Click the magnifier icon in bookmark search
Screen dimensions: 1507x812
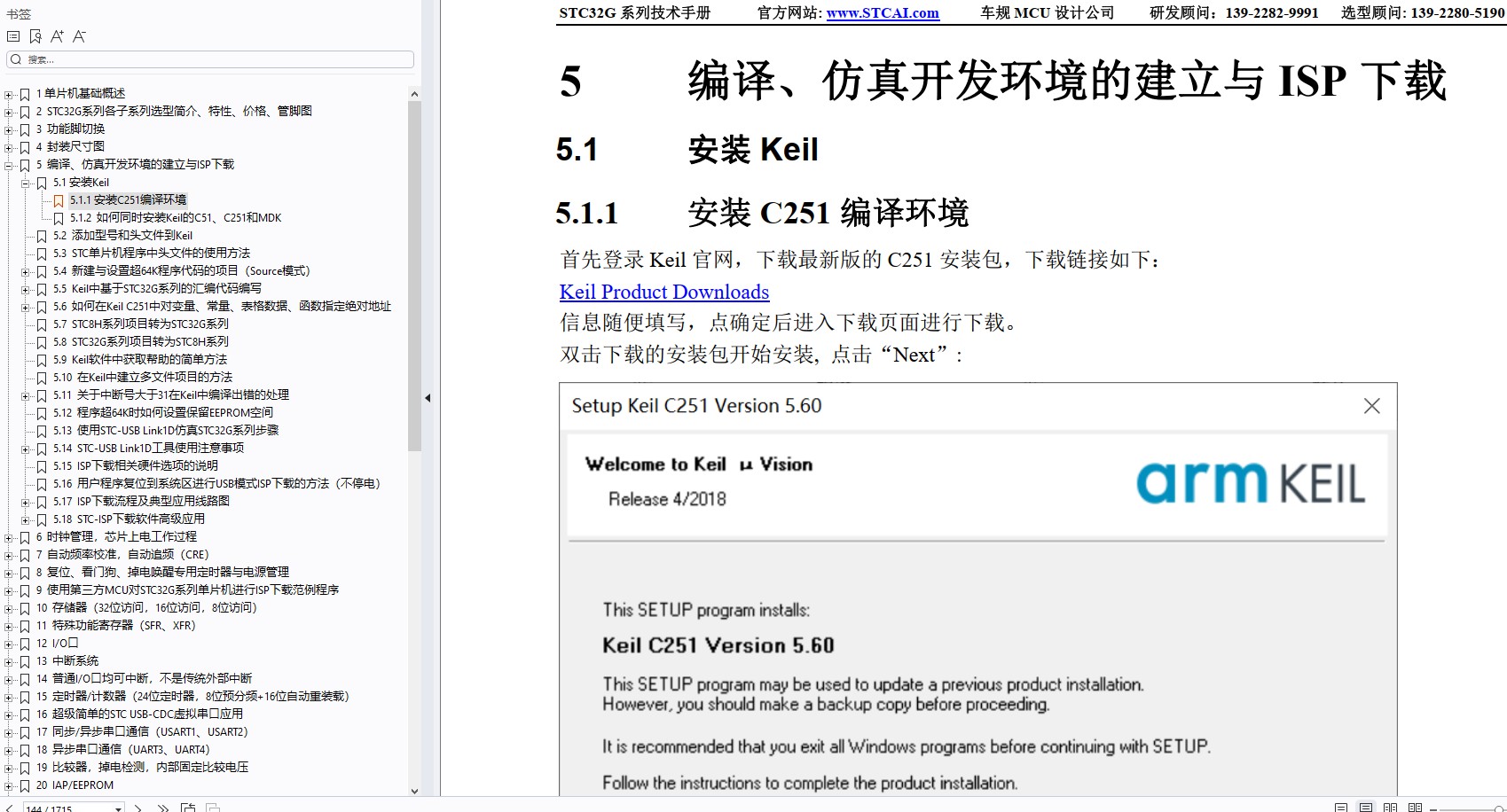coord(16,59)
